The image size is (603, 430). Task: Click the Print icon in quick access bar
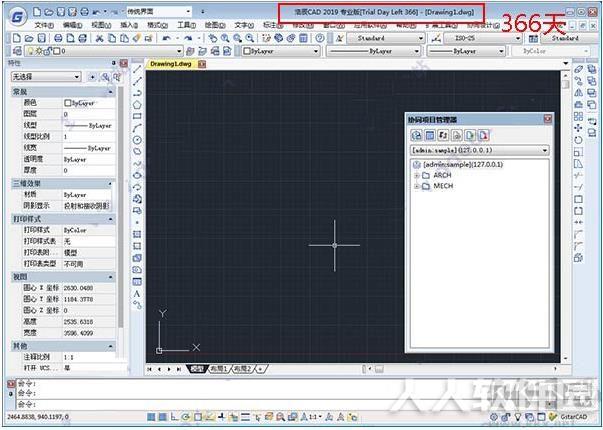pos(85,12)
